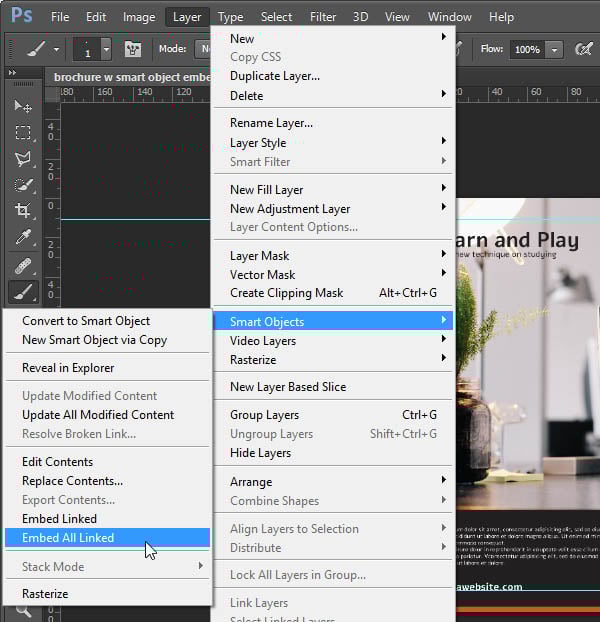Open the Type menu
The image size is (600, 622).
tap(230, 17)
